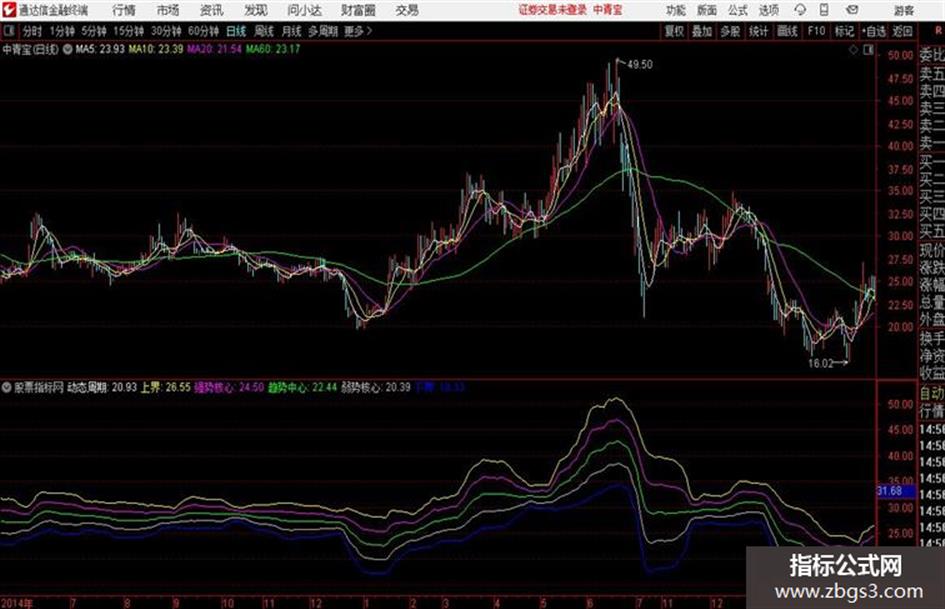Open the 功能 menu
The height and width of the screenshot is (609, 945).
(x=676, y=10)
